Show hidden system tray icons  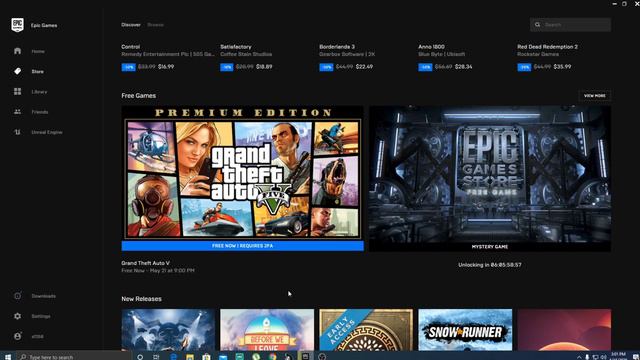pyautogui.click(x=579, y=357)
